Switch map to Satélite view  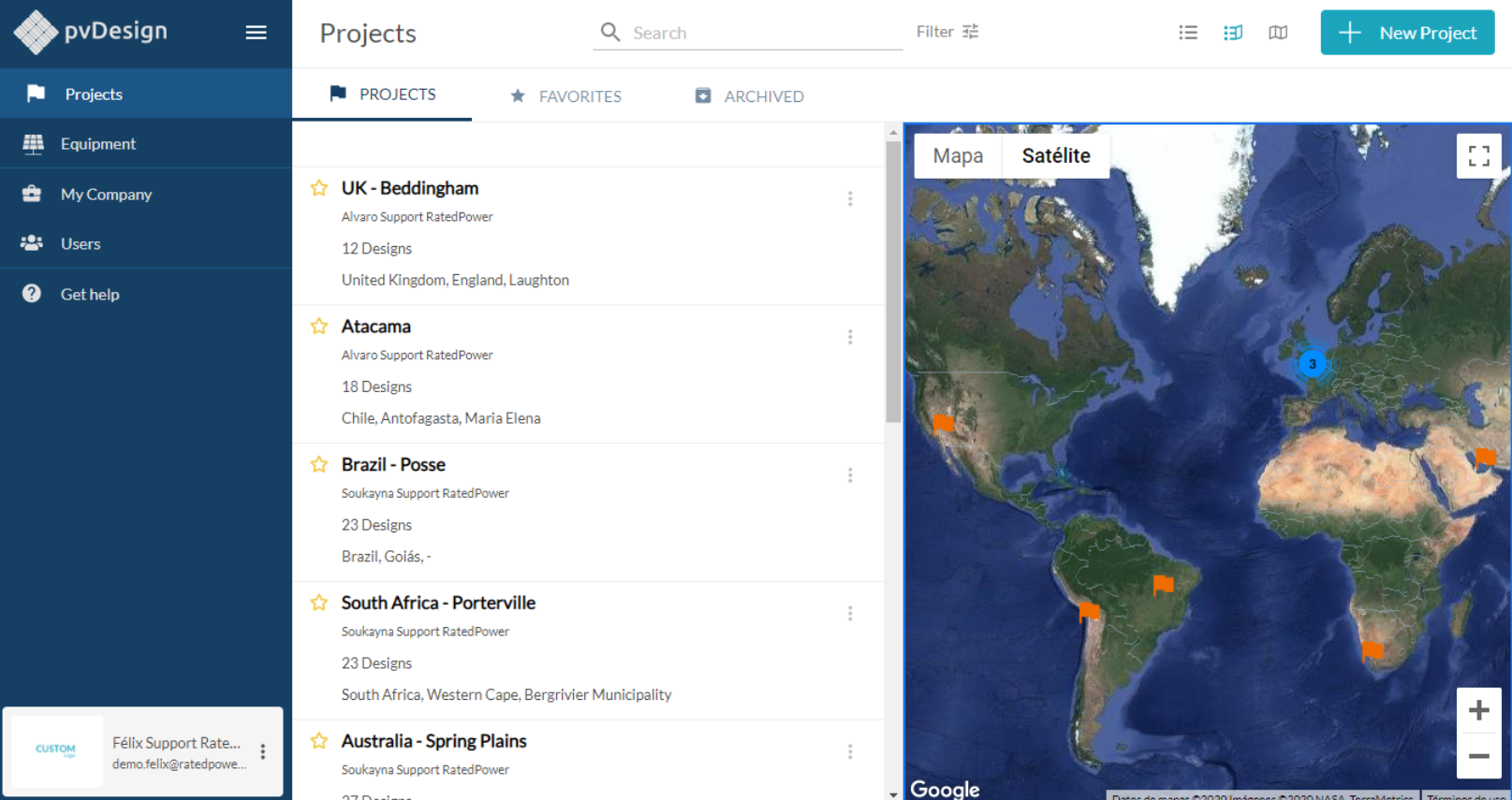point(1056,156)
